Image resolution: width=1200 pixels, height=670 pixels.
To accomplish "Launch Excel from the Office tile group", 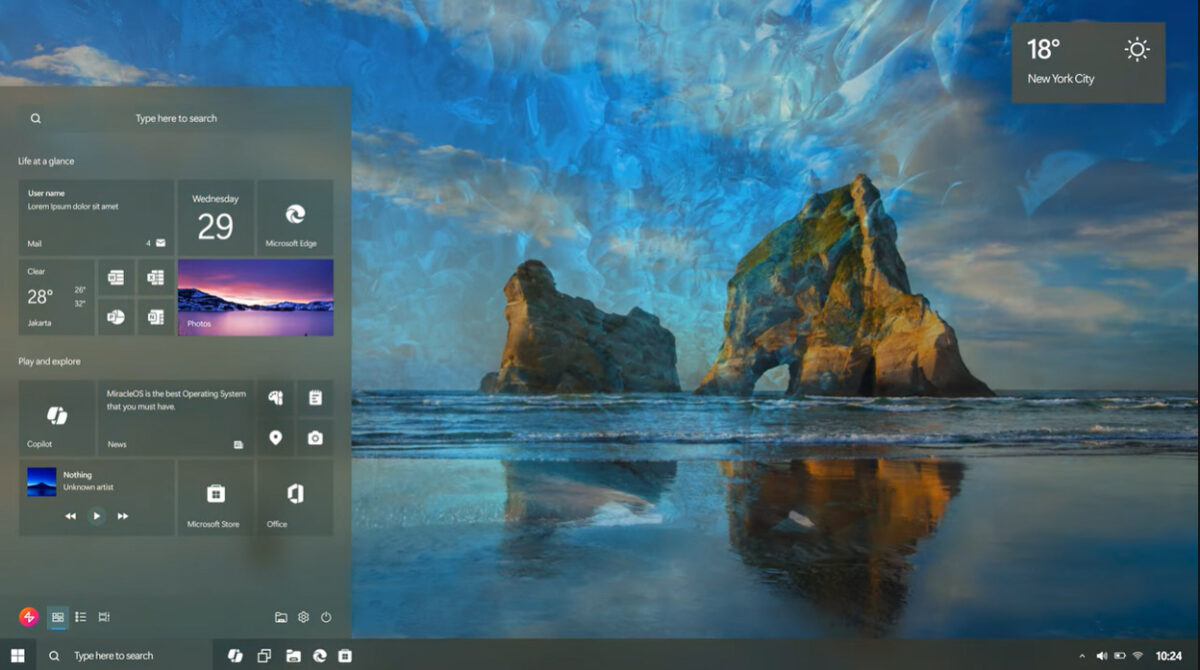I will pyautogui.click(x=156, y=275).
